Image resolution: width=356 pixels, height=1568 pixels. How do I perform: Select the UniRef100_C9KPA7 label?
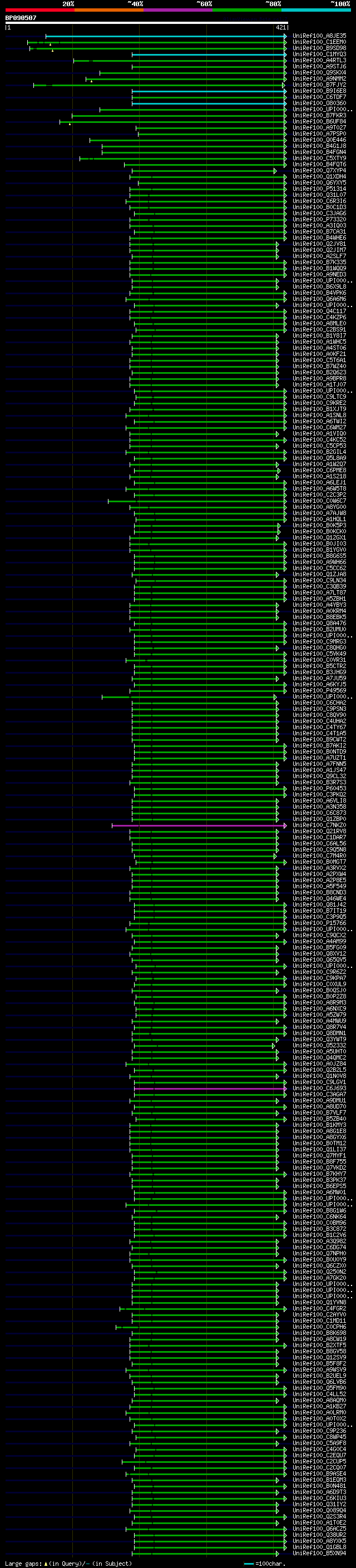point(319,978)
